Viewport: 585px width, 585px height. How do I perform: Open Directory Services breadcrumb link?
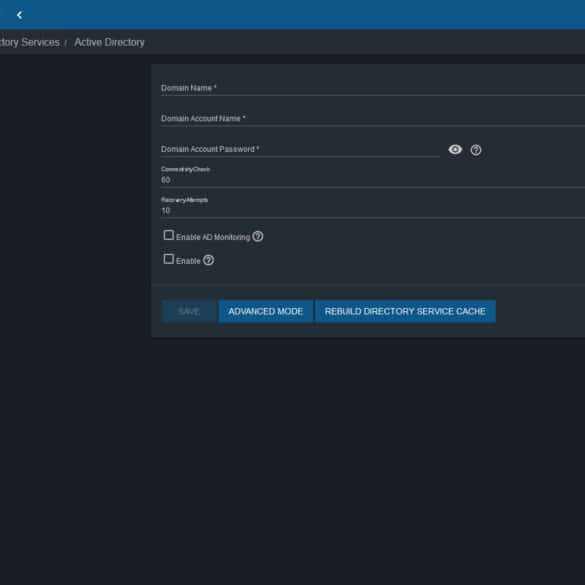30,43
